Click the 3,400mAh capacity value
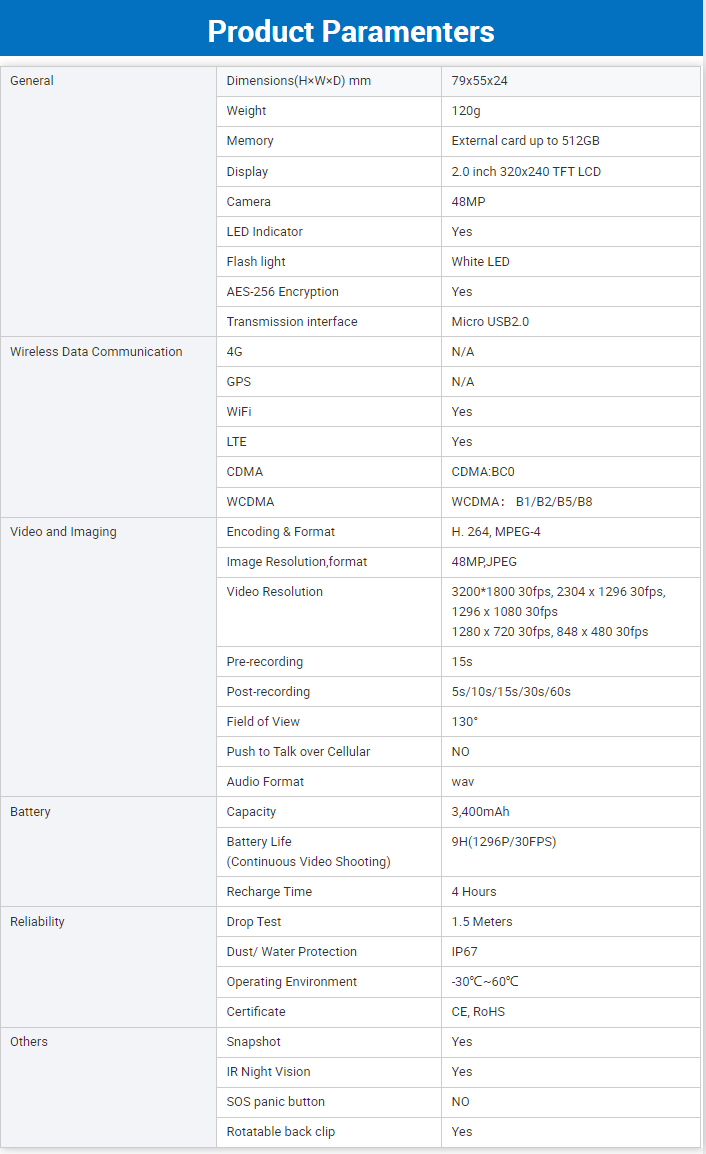The width and height of the screenshot is (706, 1154). [x=480, y=812]
